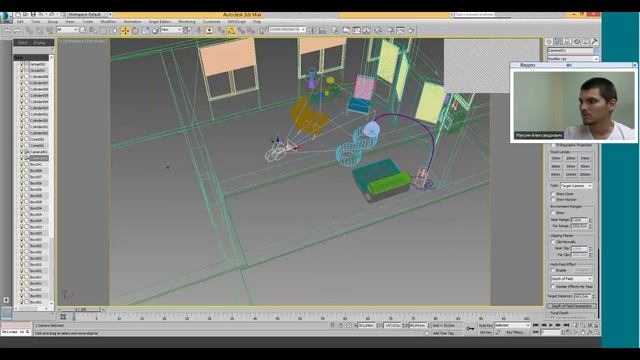Open the Selected key filter dropdown
640x360 pixels.
[x=512, y=325]
